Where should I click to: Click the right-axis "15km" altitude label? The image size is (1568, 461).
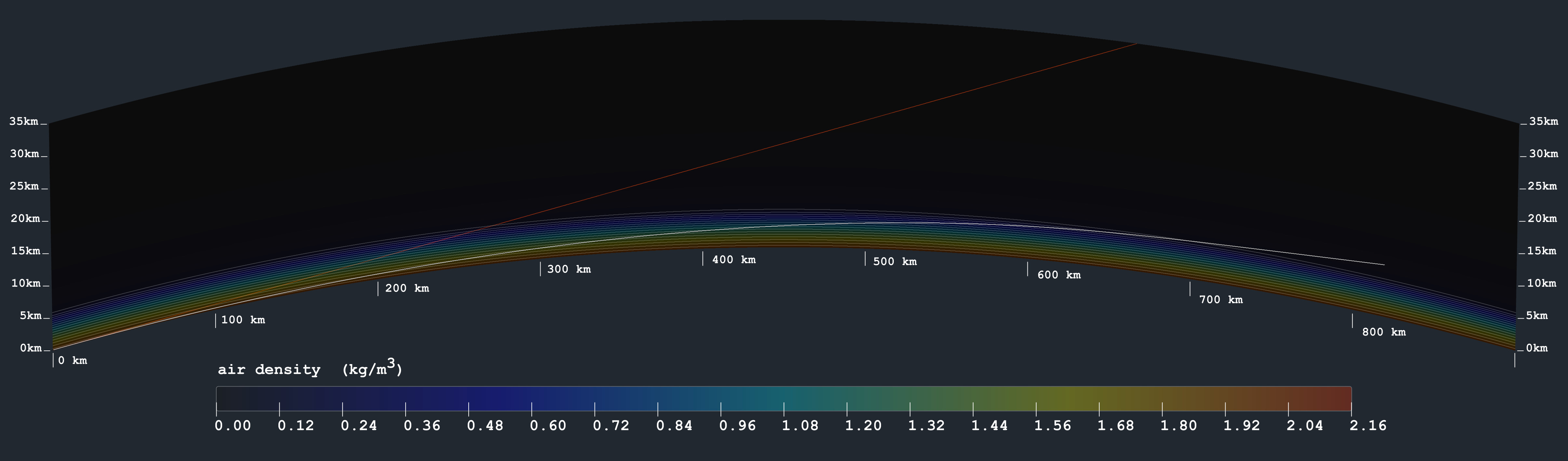[x=1542, y=251]
